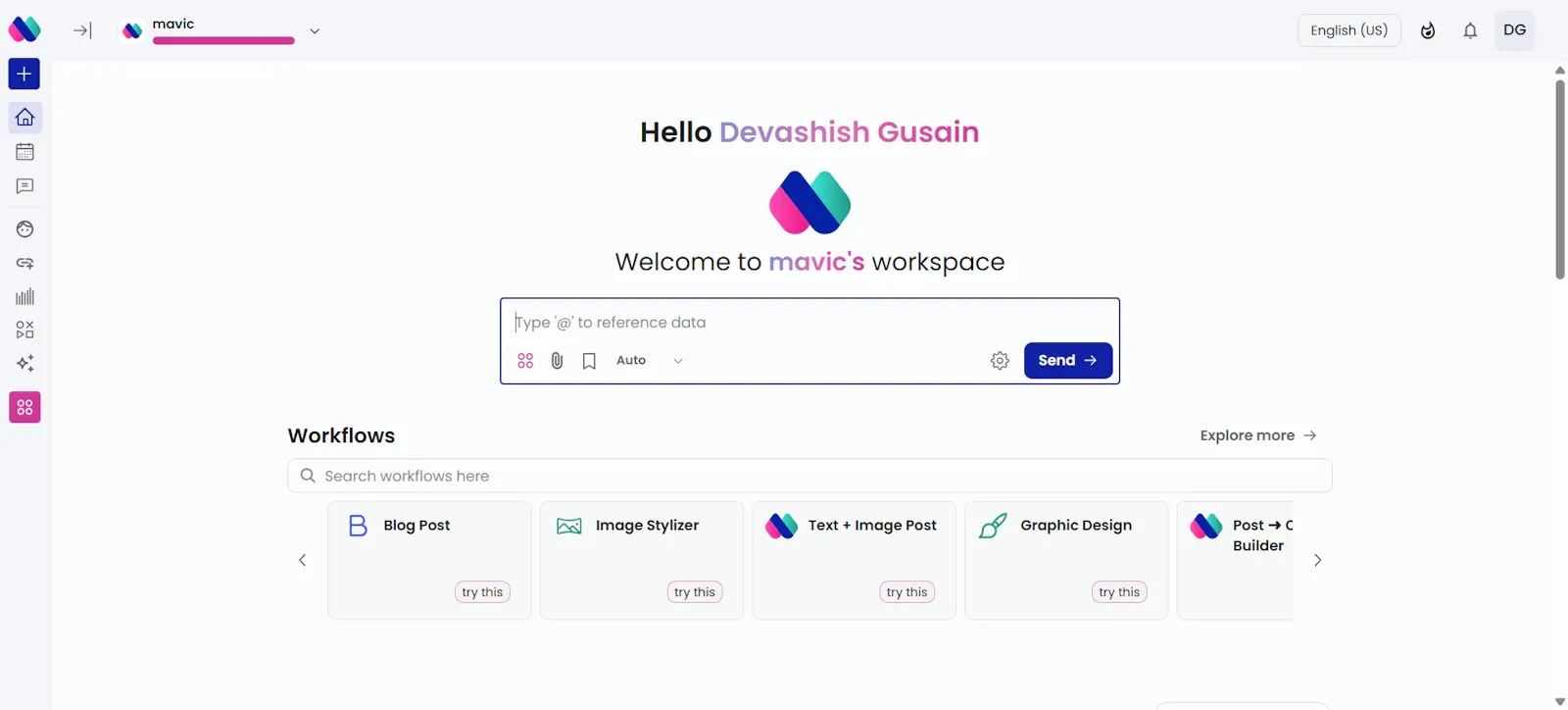1568x710 pixels.
Task: Click the Graphic Design card title
Action: click(1076, 526)
